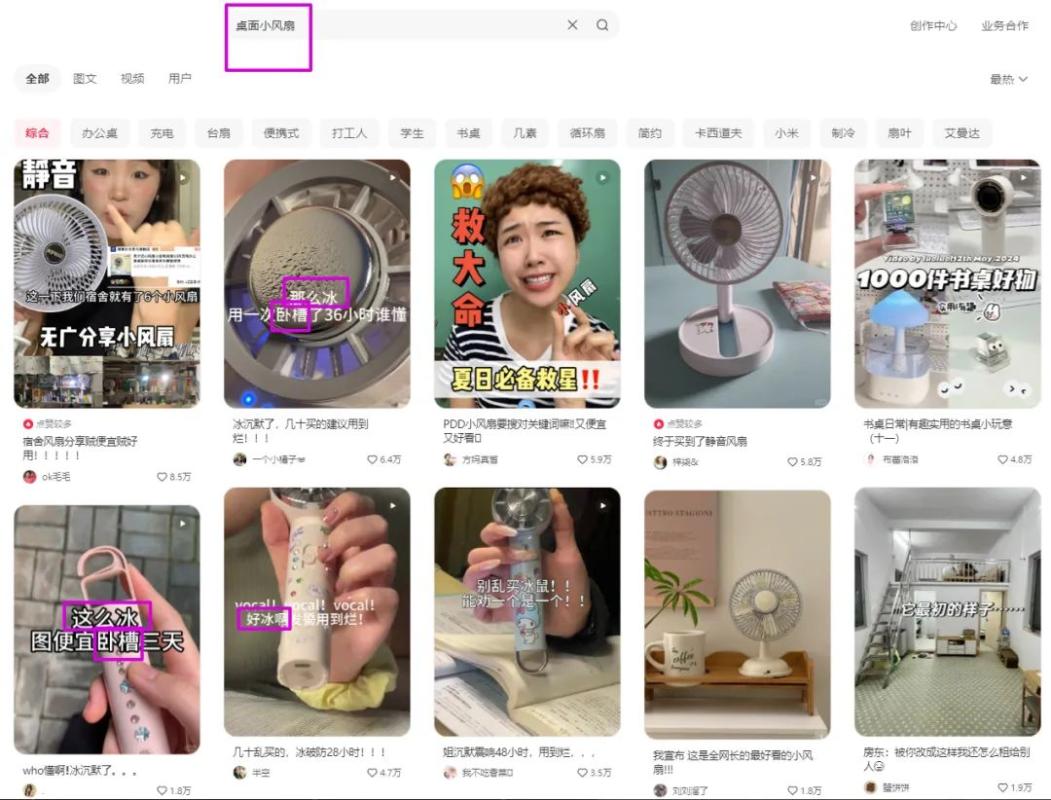Tap the heart showing 3.5万 likes
Viewport: 1051px width, 800px height.
582,773
